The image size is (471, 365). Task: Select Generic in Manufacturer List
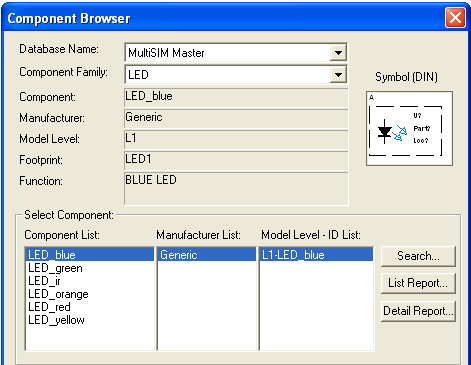pyautogui.click(x=207, y=255)
